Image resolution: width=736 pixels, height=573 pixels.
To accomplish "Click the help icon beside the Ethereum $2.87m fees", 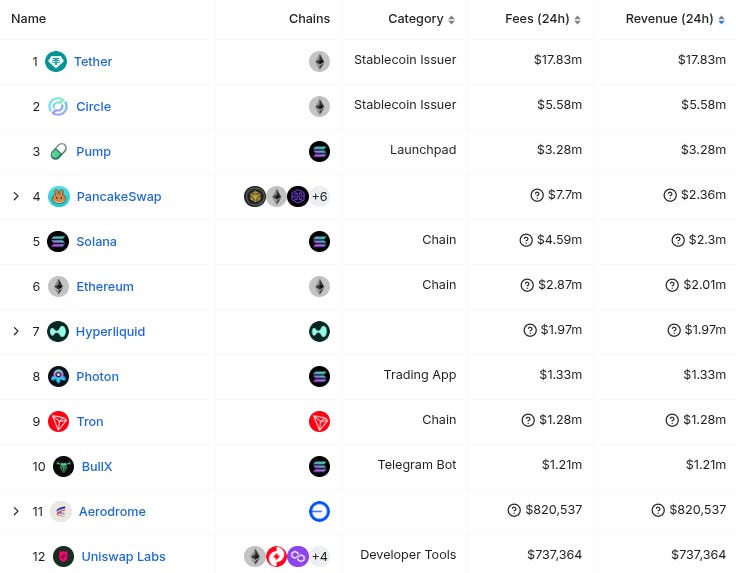I will pos(527,285).
